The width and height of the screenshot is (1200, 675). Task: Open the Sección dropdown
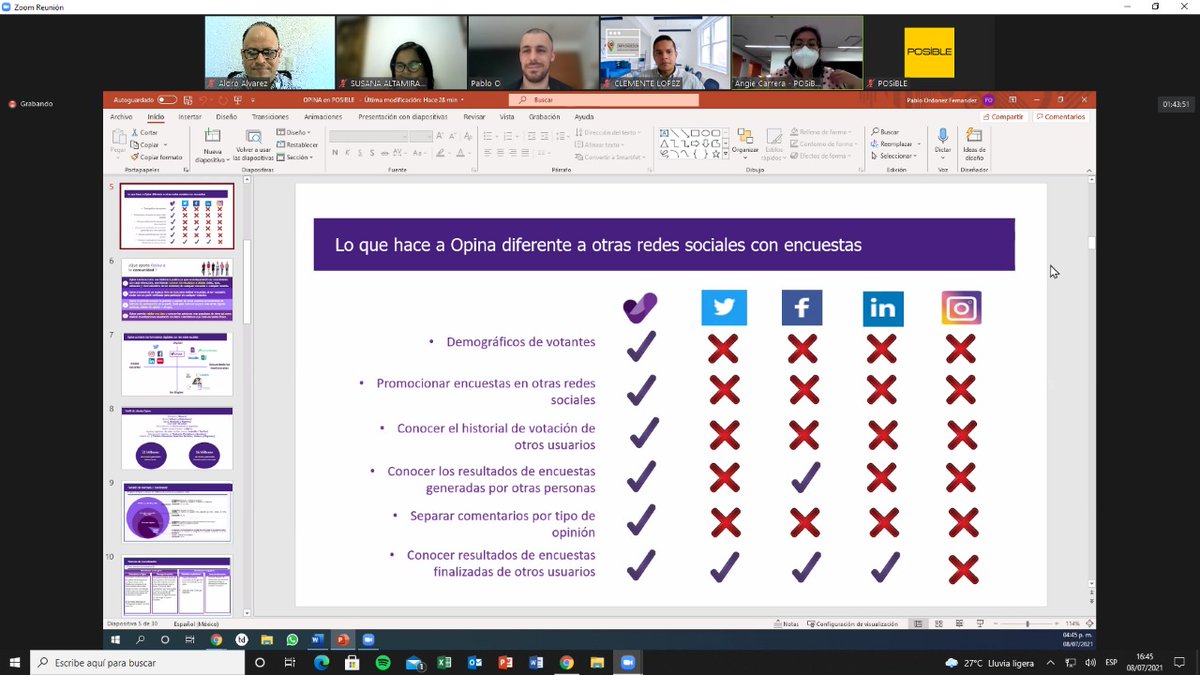pos(297,157)
